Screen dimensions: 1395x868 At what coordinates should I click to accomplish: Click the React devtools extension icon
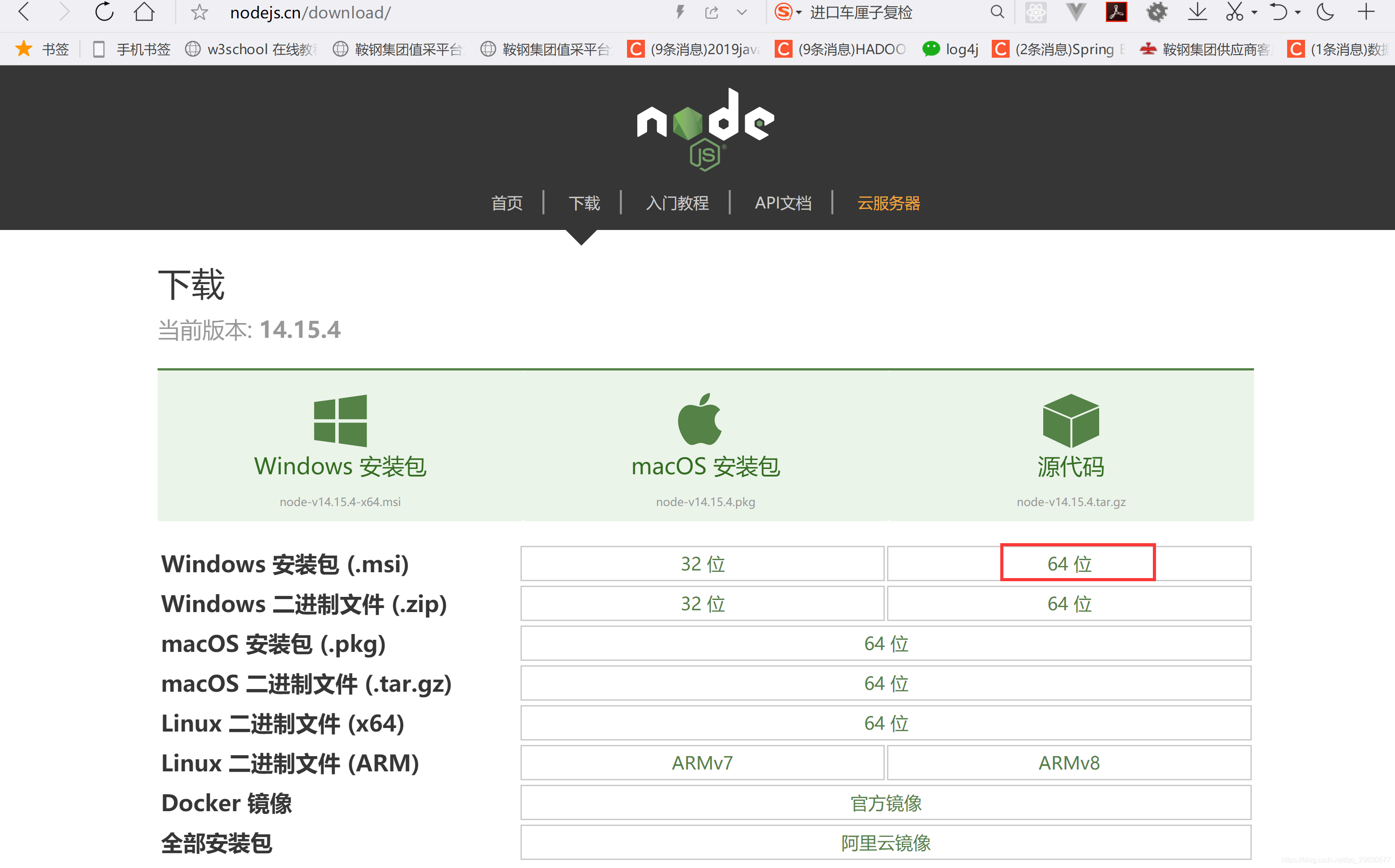pos(1036,12)
